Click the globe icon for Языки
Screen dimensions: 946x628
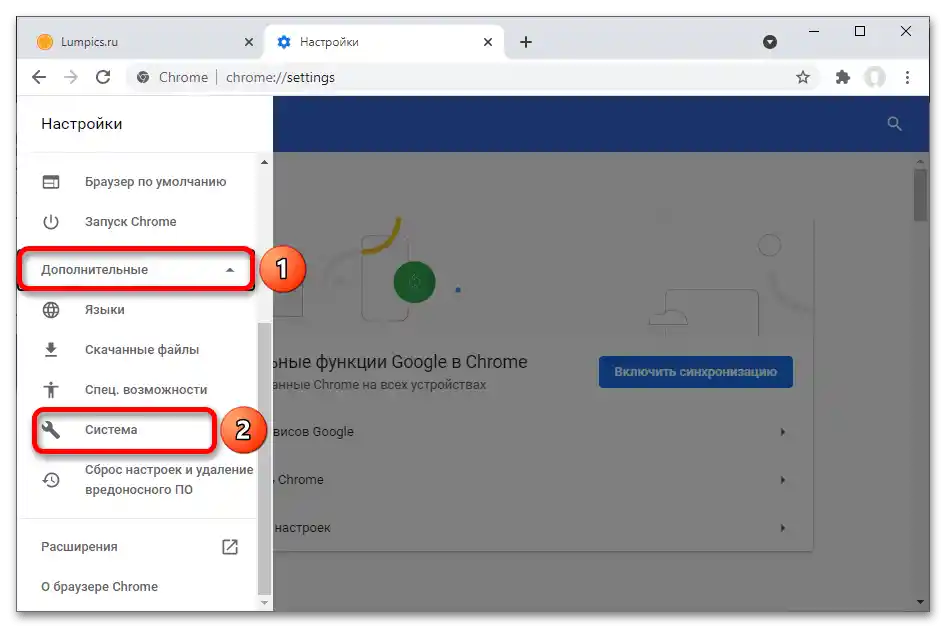click(51, 309)
